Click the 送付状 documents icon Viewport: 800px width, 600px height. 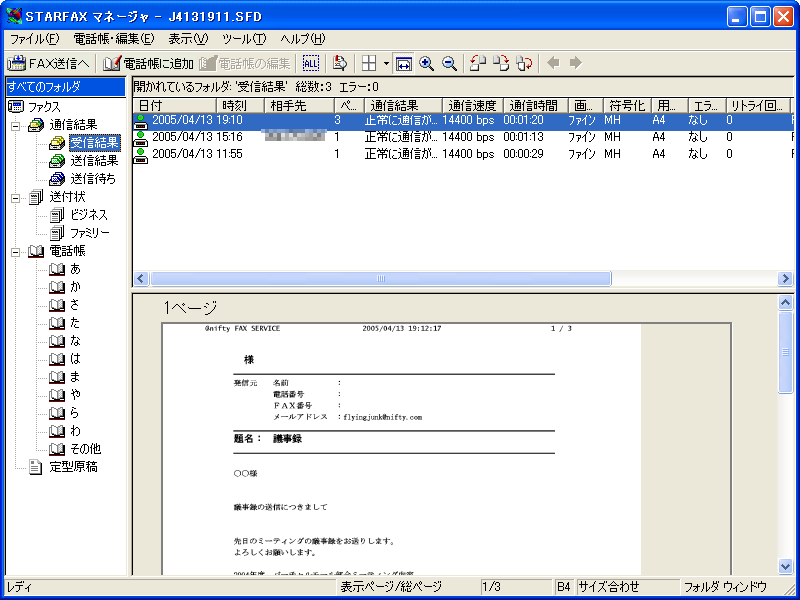(36, 197)
